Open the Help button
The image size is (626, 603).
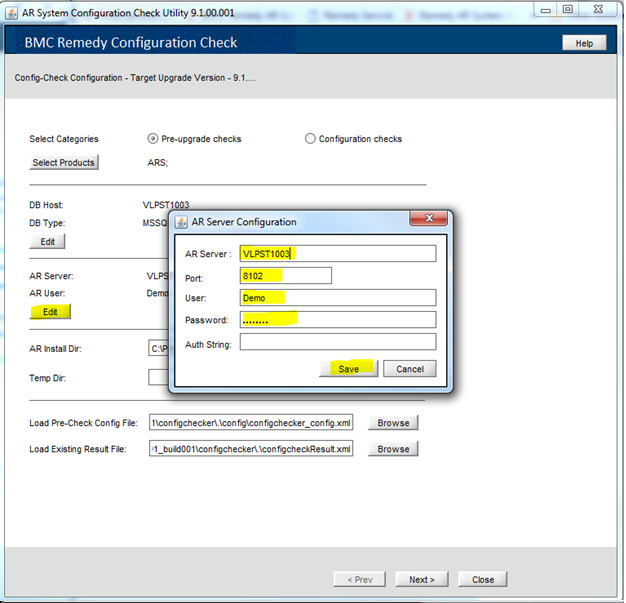tap(584, 43)
